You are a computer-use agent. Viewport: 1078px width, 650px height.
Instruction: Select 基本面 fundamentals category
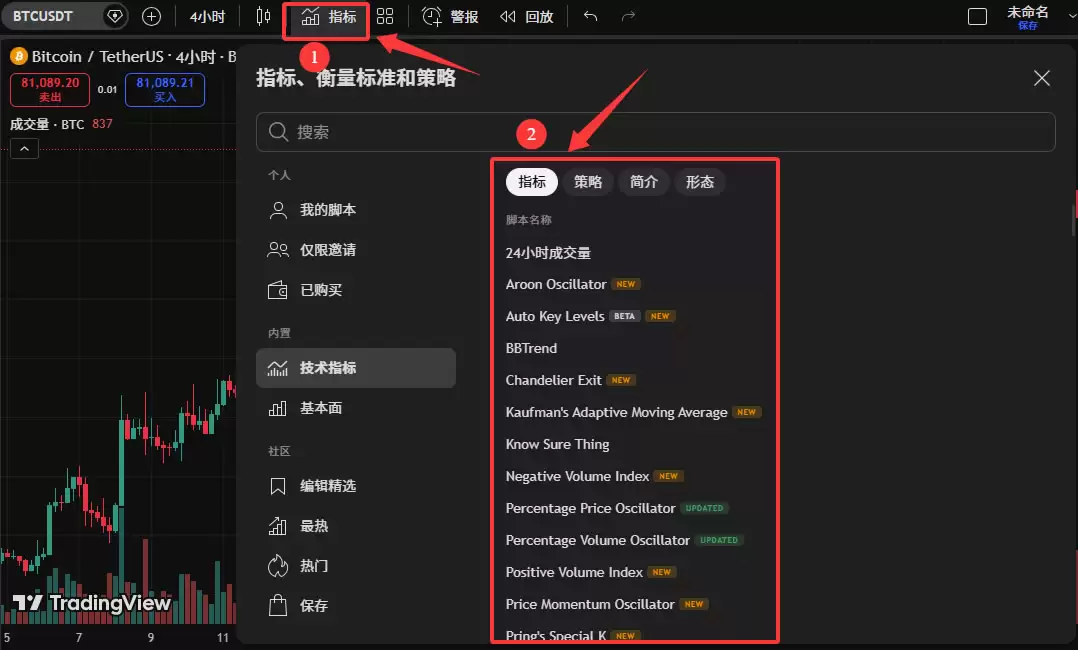click(355, 409)
